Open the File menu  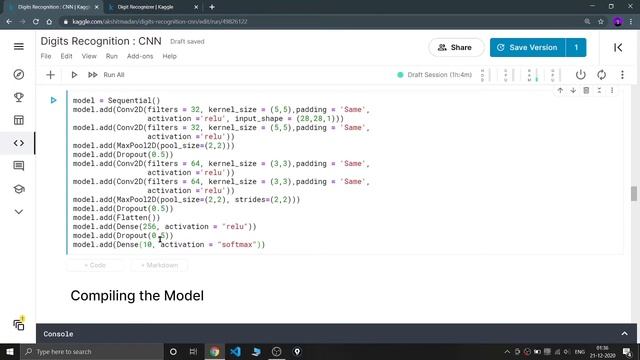[x=46, y=56]
